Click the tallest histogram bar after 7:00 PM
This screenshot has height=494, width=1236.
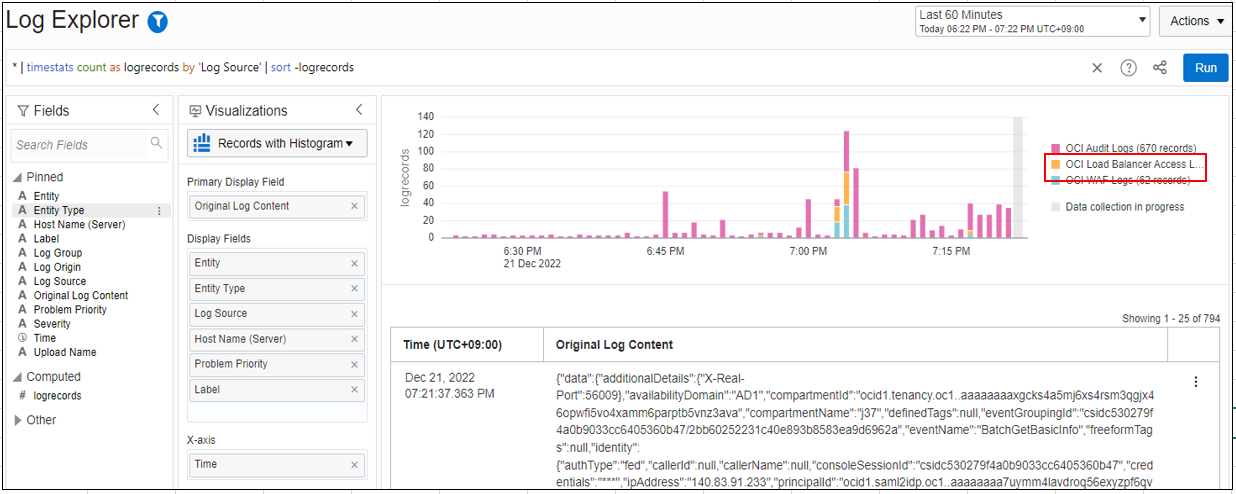846,184
